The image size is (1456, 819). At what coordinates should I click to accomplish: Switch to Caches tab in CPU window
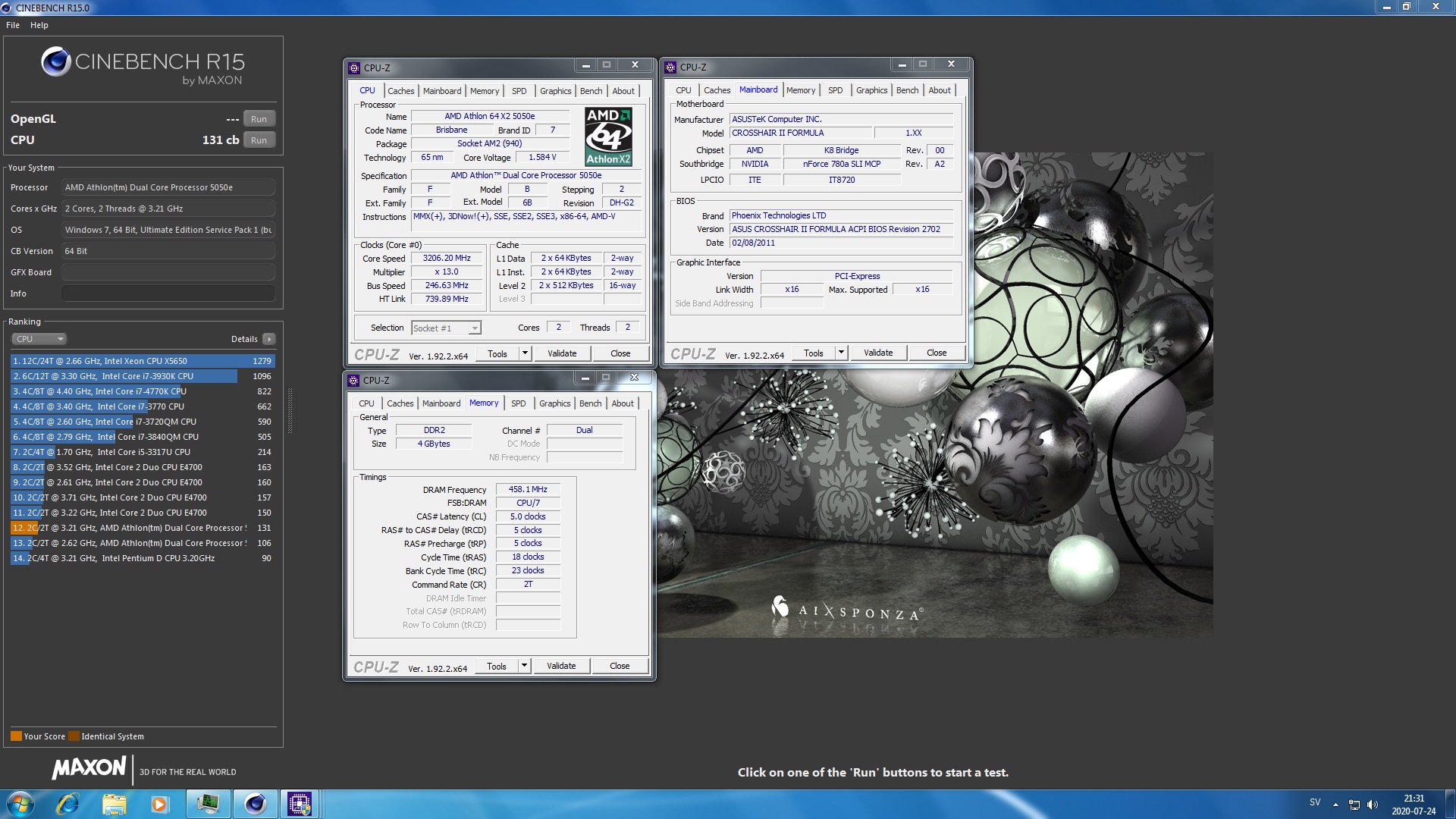click(401, 91)
